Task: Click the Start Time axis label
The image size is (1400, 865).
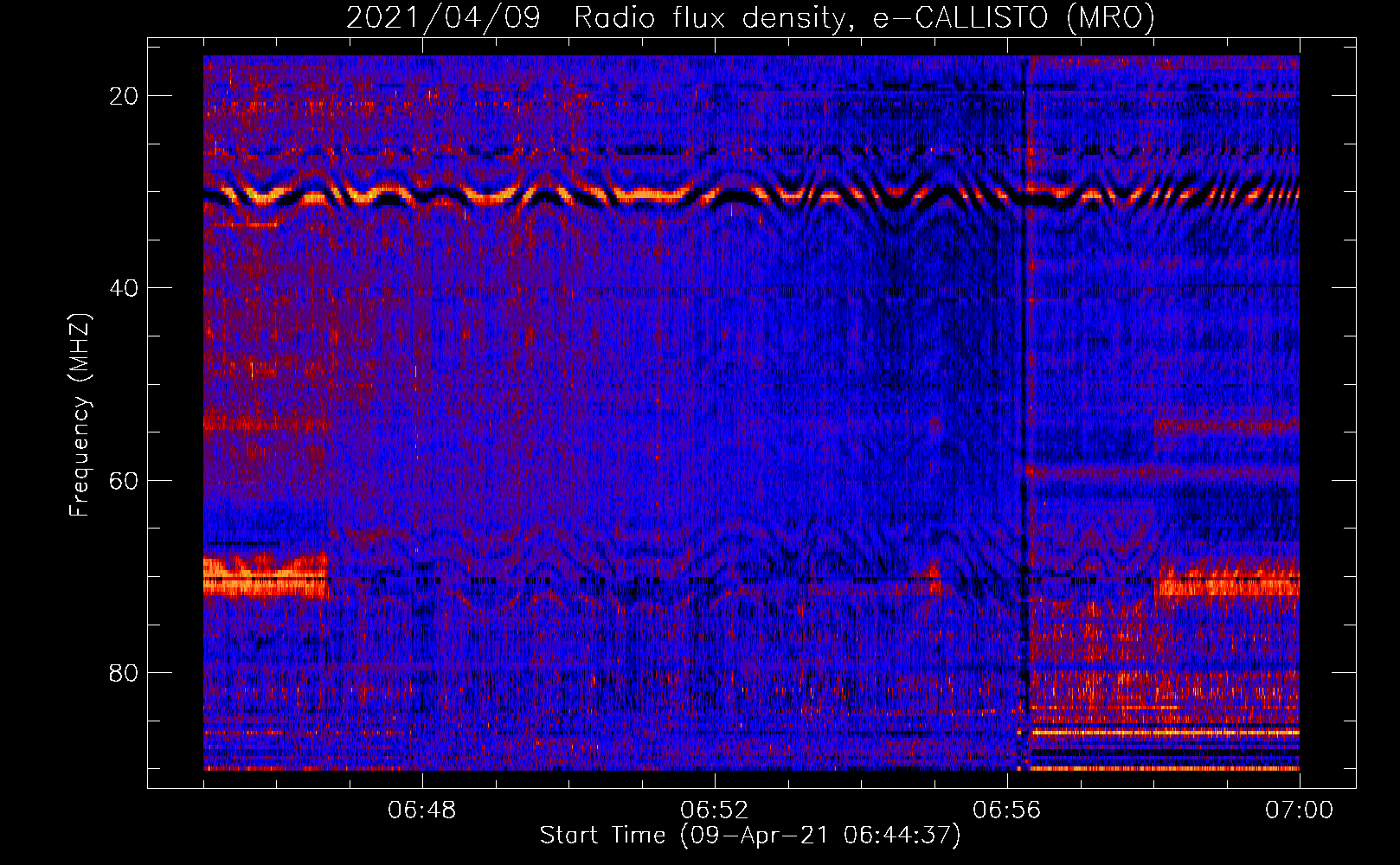Action: (x=750, y=836)
